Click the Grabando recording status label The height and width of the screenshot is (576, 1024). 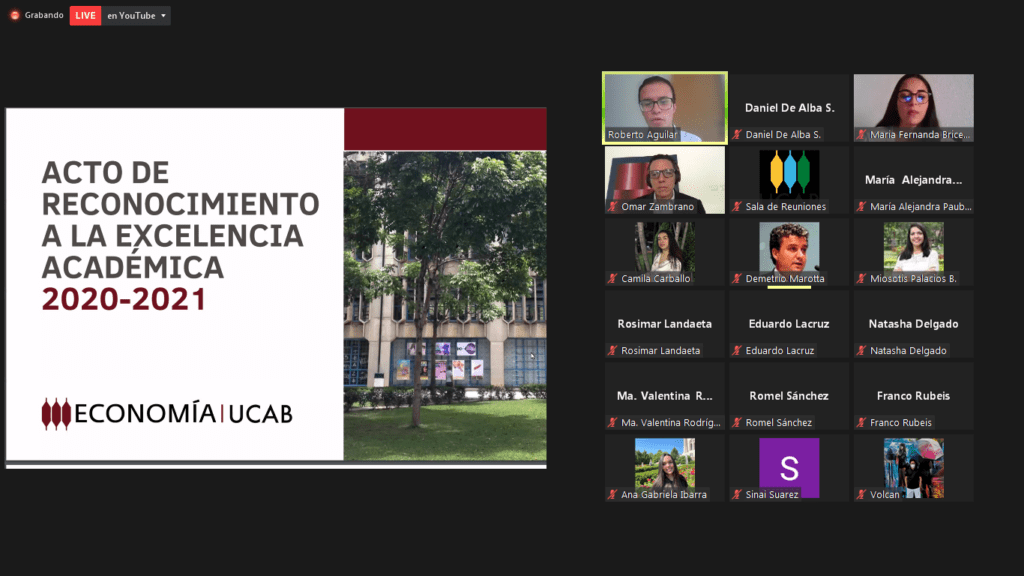44,16
